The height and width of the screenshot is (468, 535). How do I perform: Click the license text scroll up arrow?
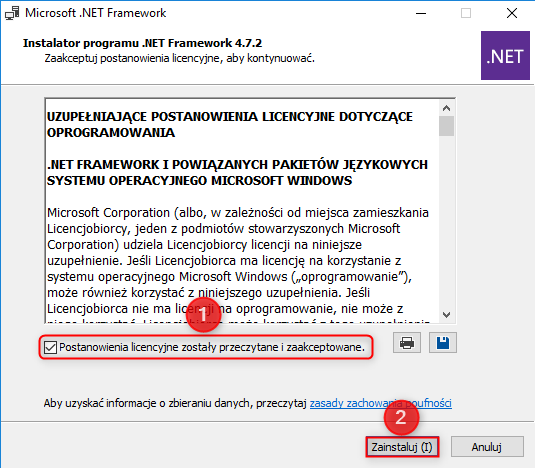tap(446, 108)
